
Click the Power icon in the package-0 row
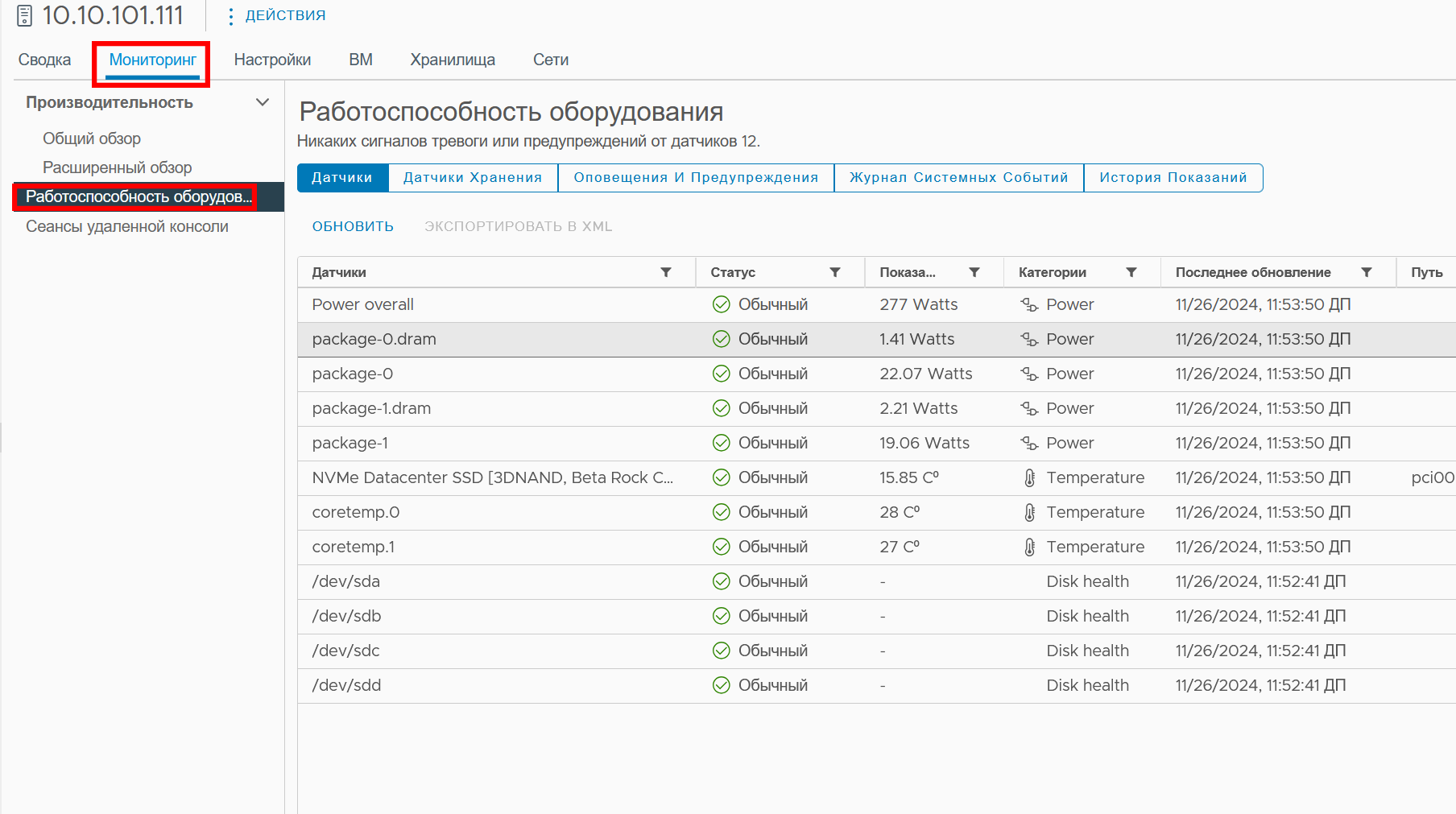click(x=1029, y=374)
